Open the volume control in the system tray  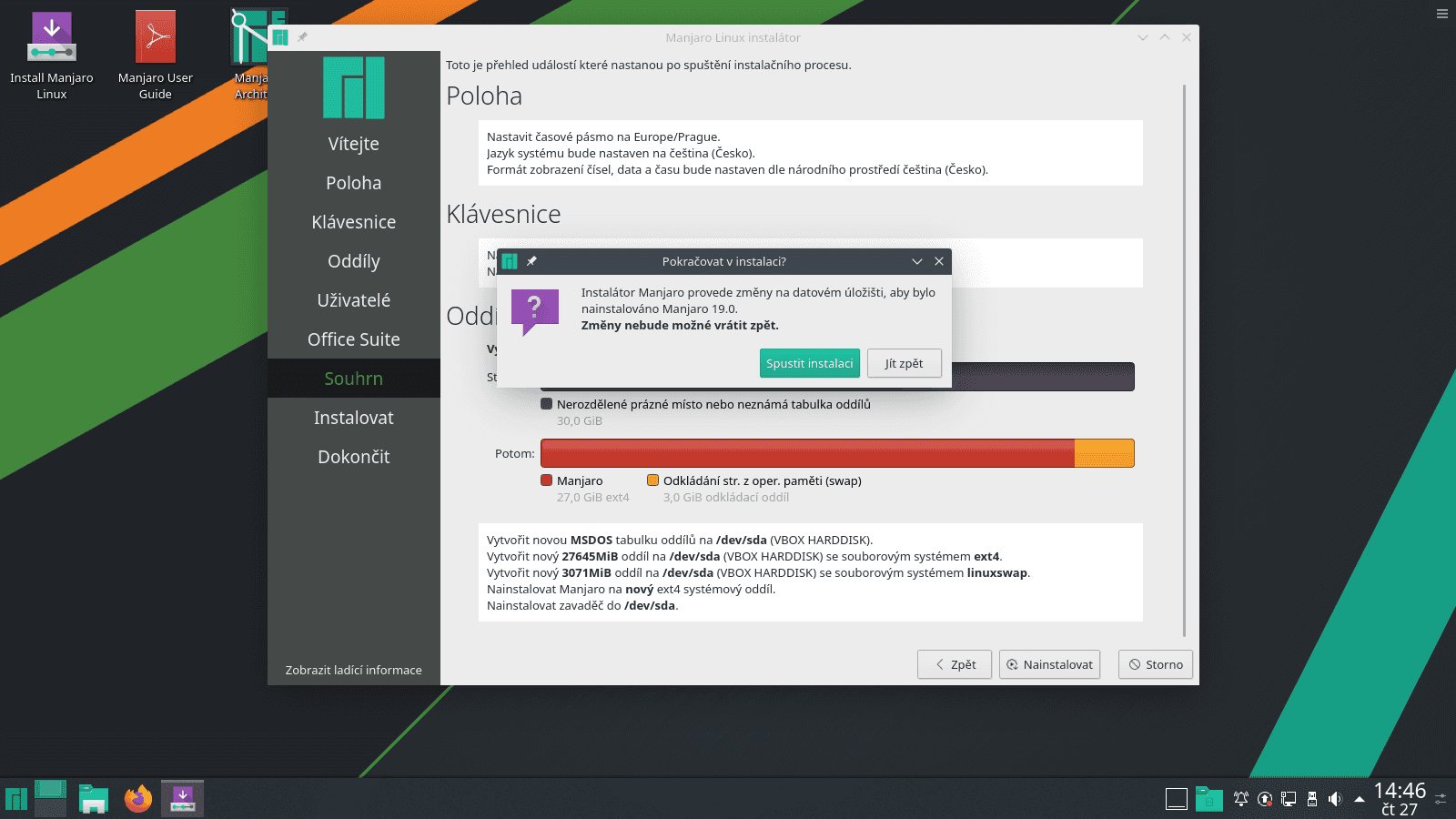pyautogui.click(x=1334, y=798)
